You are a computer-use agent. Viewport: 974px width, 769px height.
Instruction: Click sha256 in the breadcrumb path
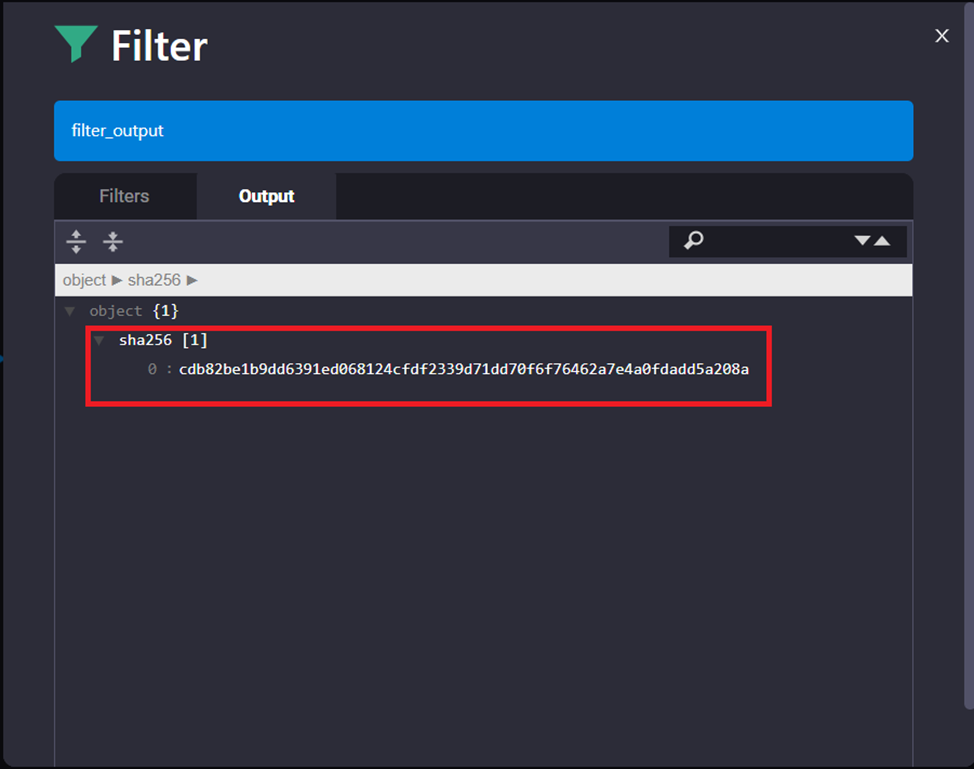pyautogui.click(x=154, y=280)
